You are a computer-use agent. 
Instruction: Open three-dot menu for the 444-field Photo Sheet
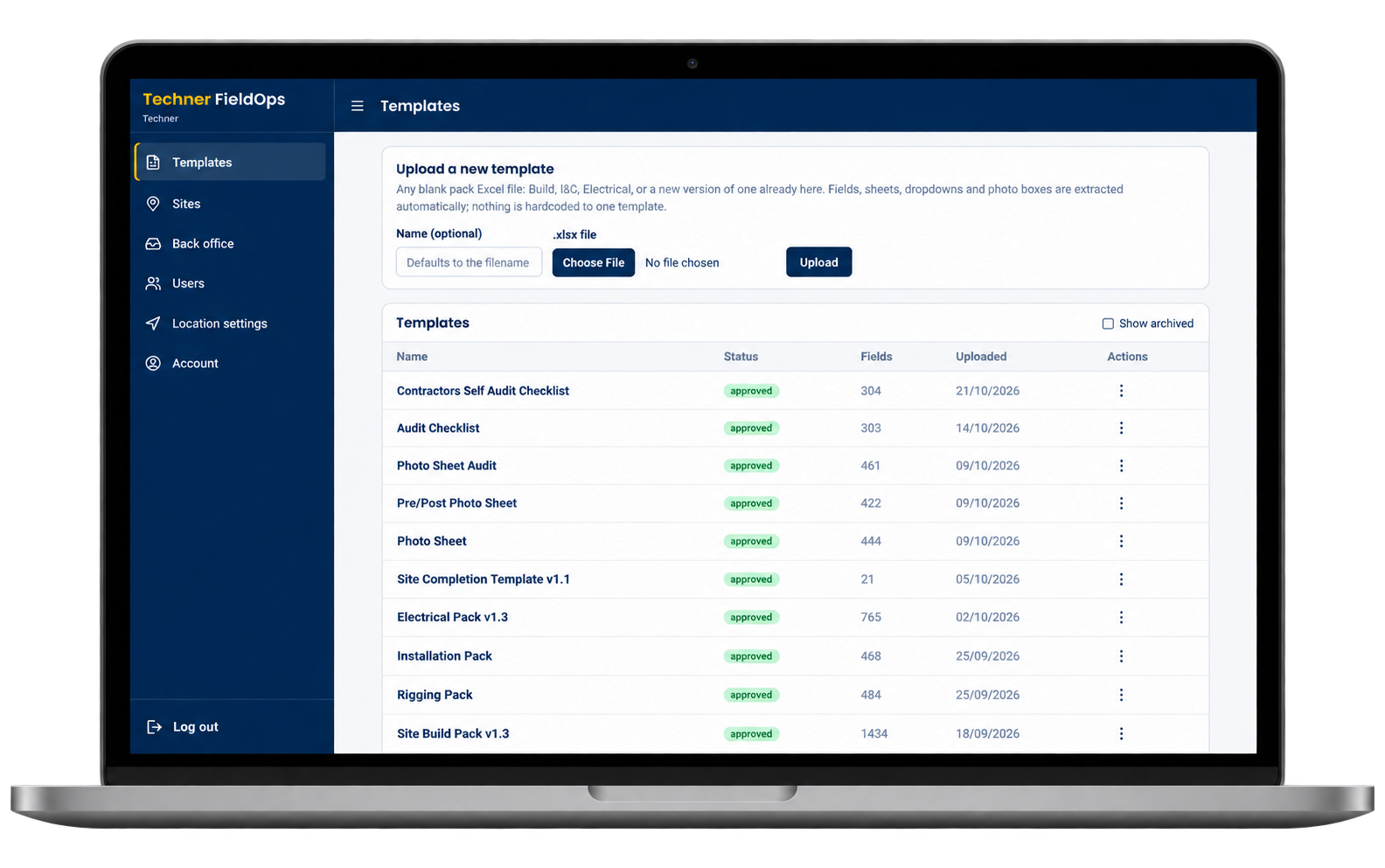pos(1121,541)
